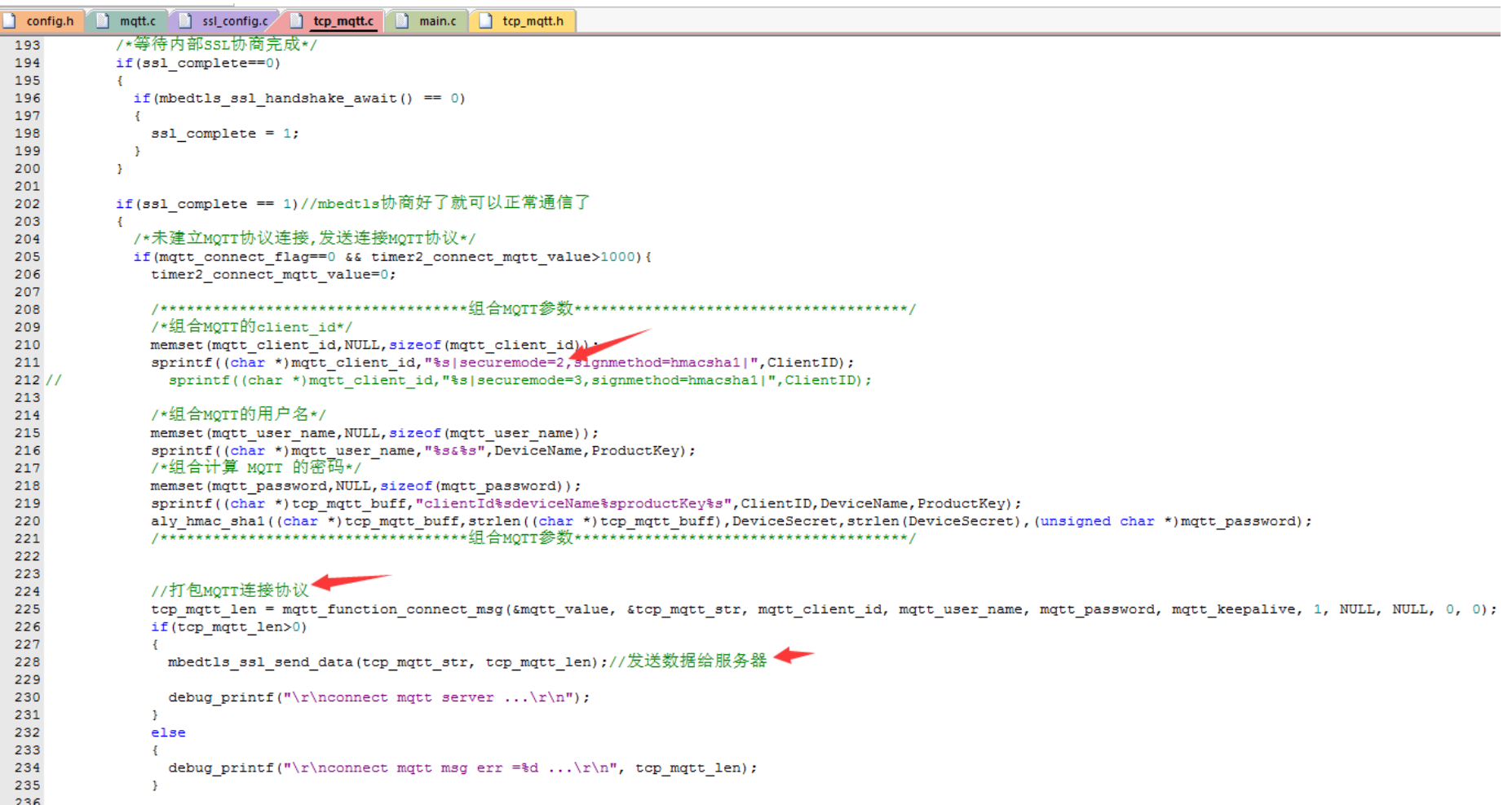Click line number 205 in the gutter

[27, 257]
